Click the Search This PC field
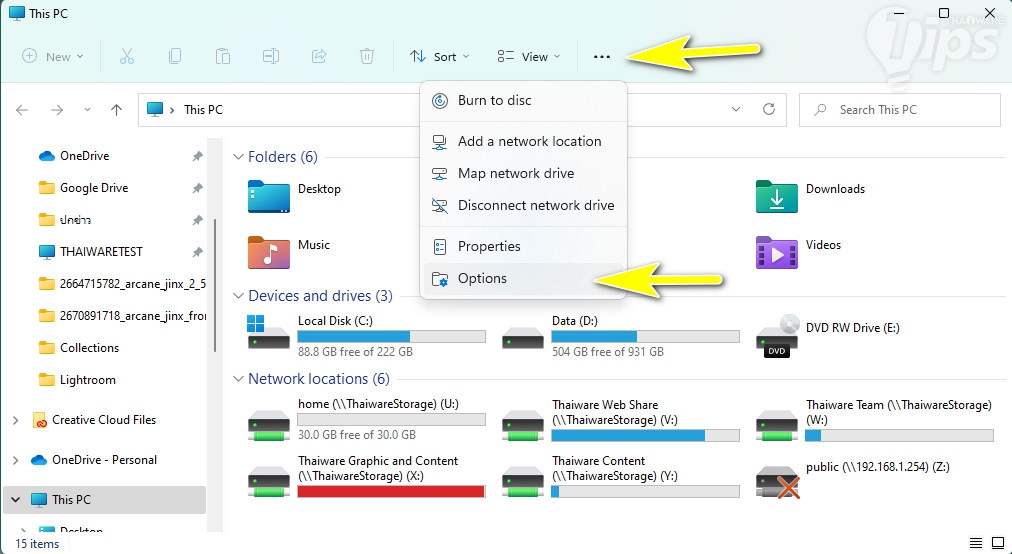 click(x=900, y=110)
